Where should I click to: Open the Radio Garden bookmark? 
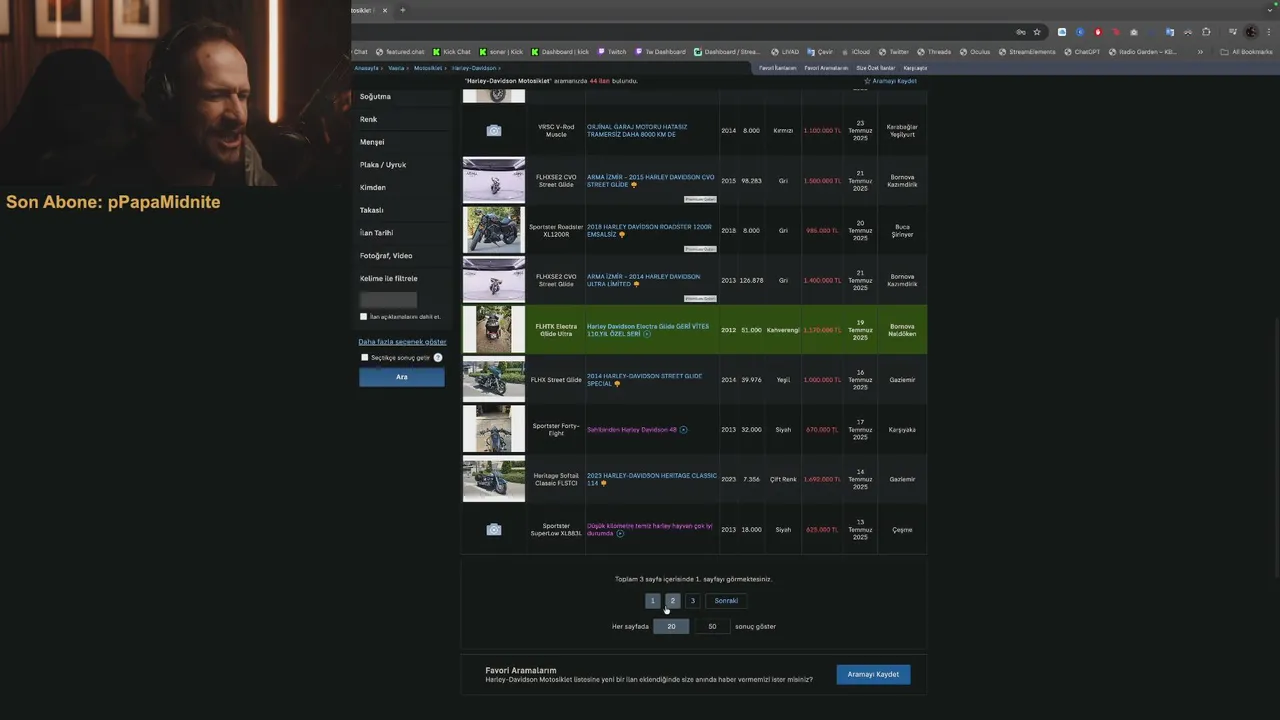[x=1143, y=52]
